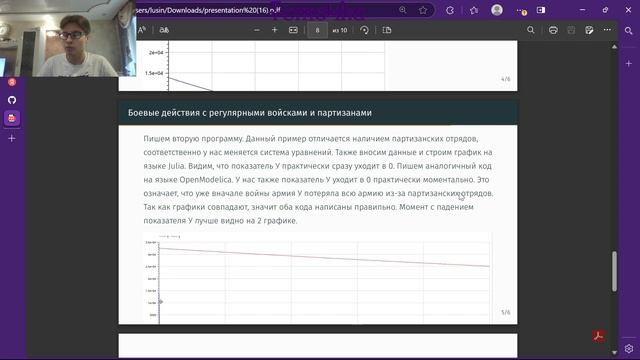Select the active PDF vertical tab
The width and height of the screenshot is (640, 360).
[x=12, y=118]
